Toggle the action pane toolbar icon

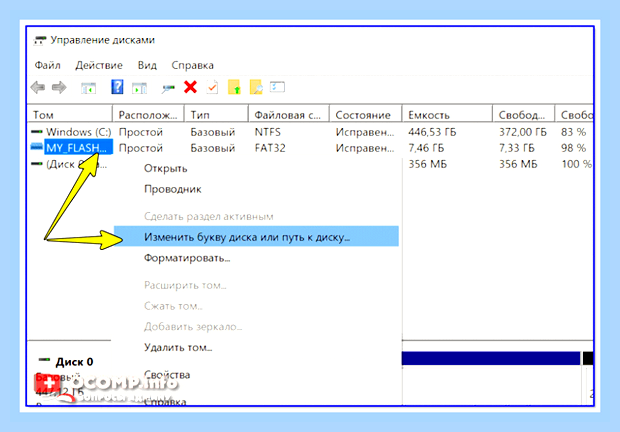coord(139,88)
